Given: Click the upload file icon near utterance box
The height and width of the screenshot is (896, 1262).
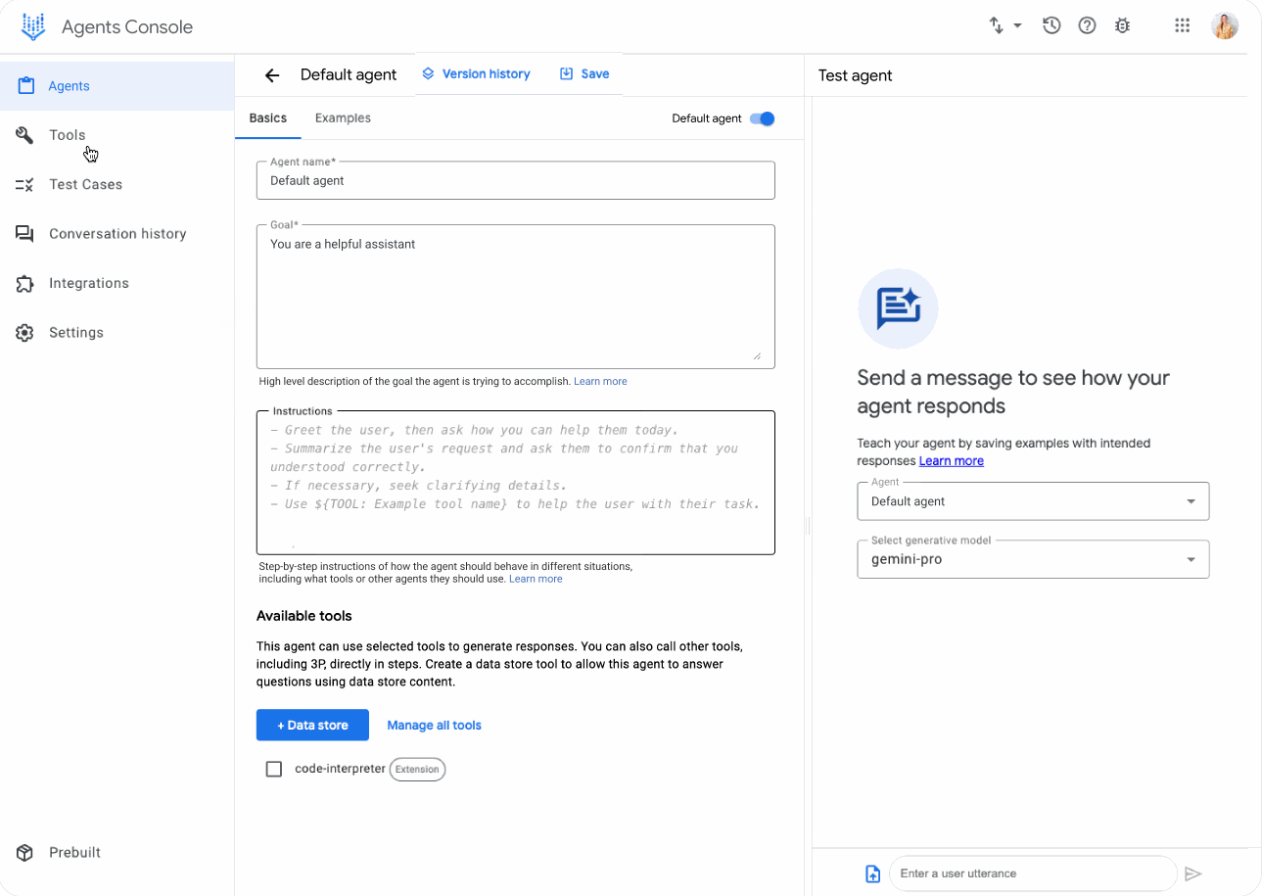Looking at the screenshot, I should coord(872,873).
